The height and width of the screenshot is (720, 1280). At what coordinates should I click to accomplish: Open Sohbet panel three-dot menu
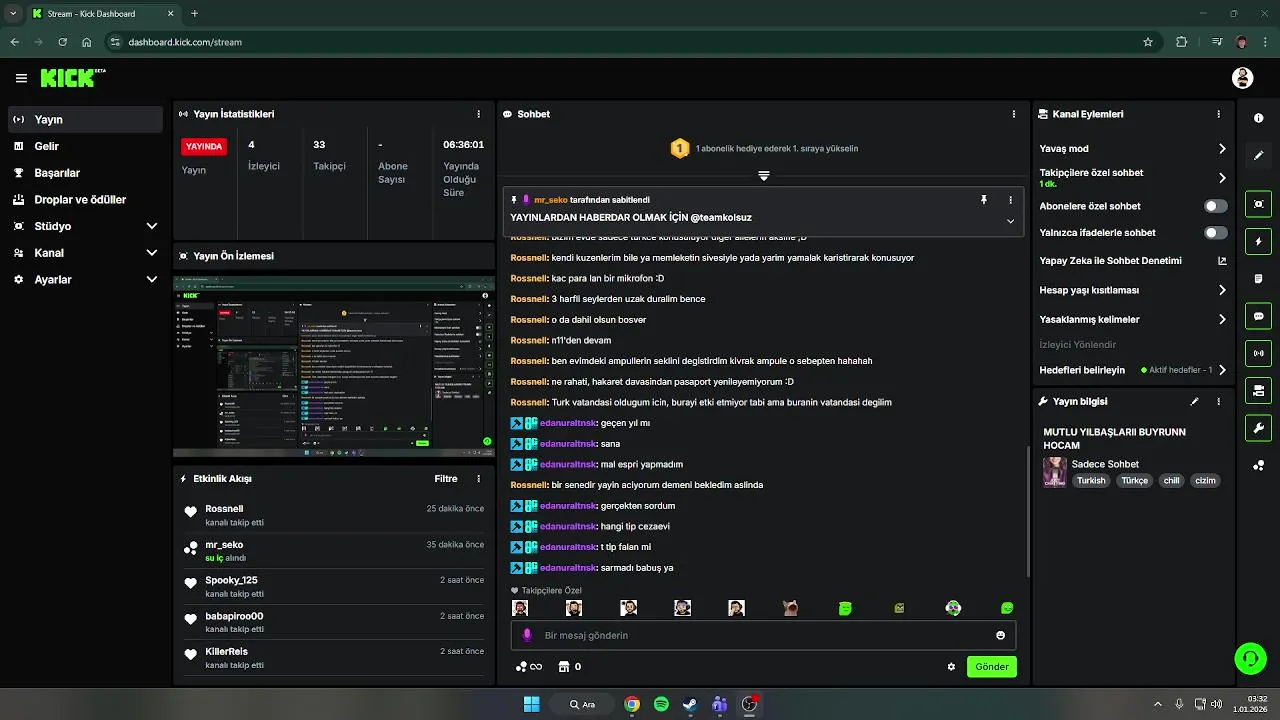tap(1014, 114)
